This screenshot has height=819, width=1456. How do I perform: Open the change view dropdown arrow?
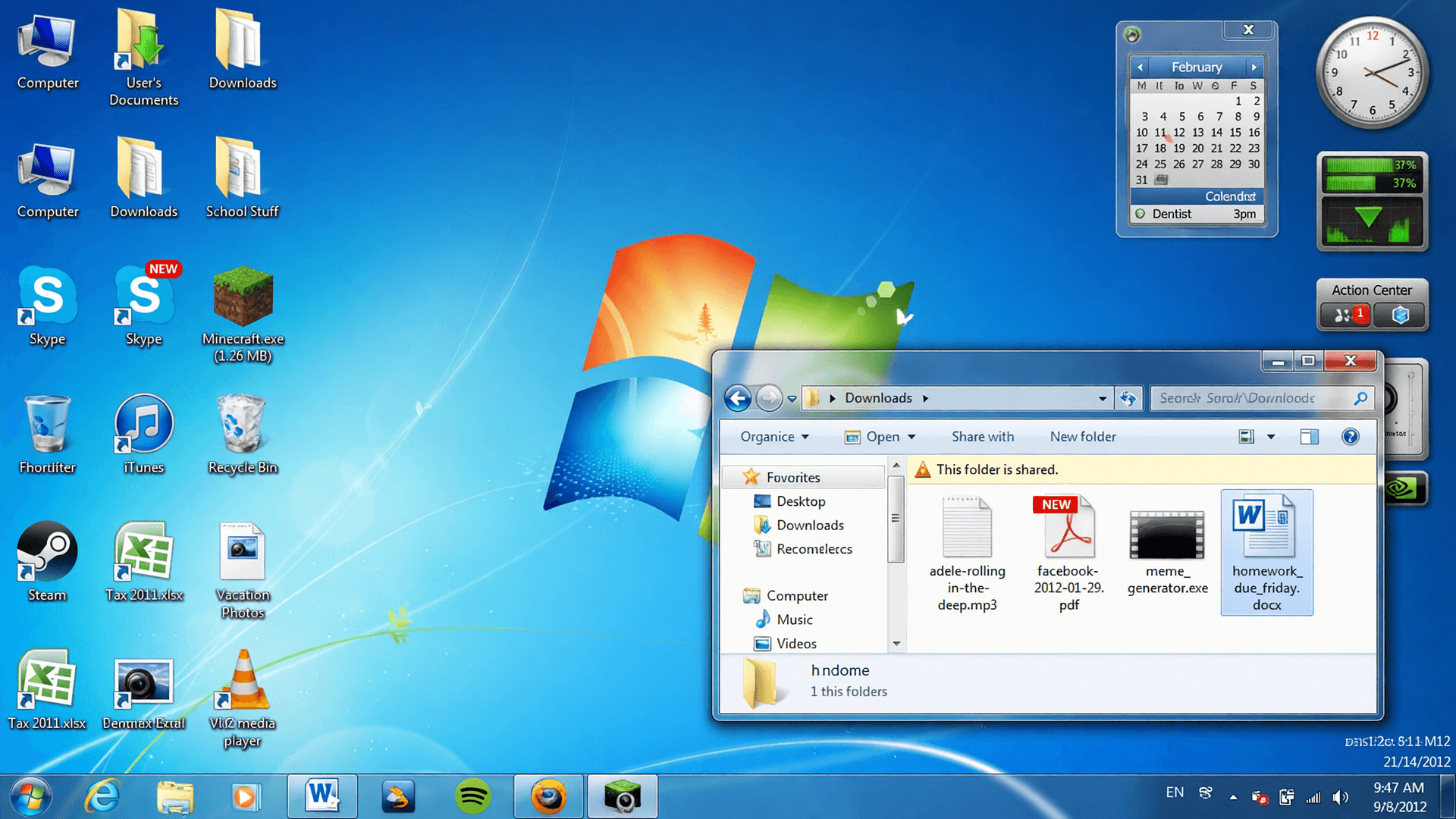(x=1271, y=437)
